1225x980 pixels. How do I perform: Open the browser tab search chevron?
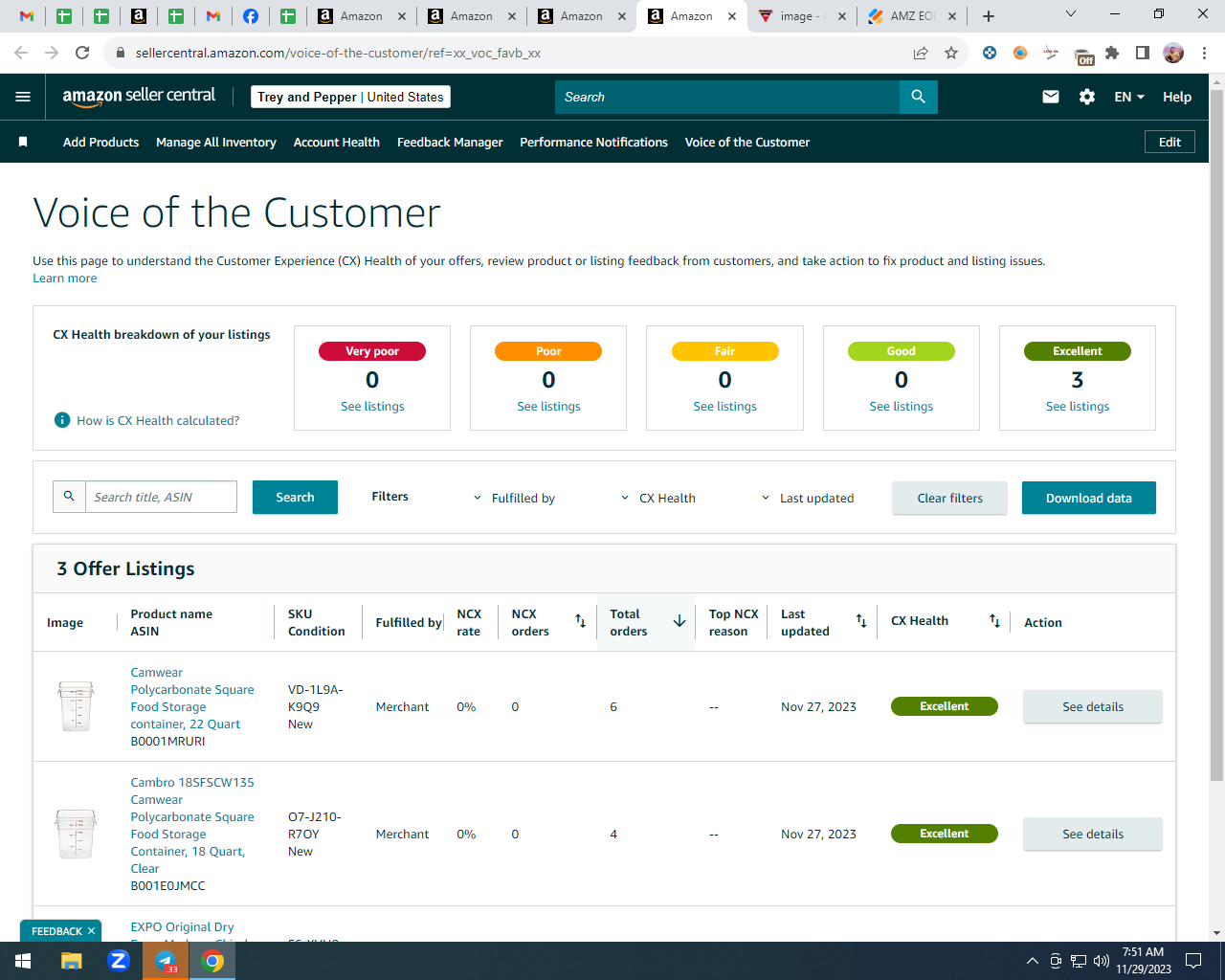[1071, 14]
